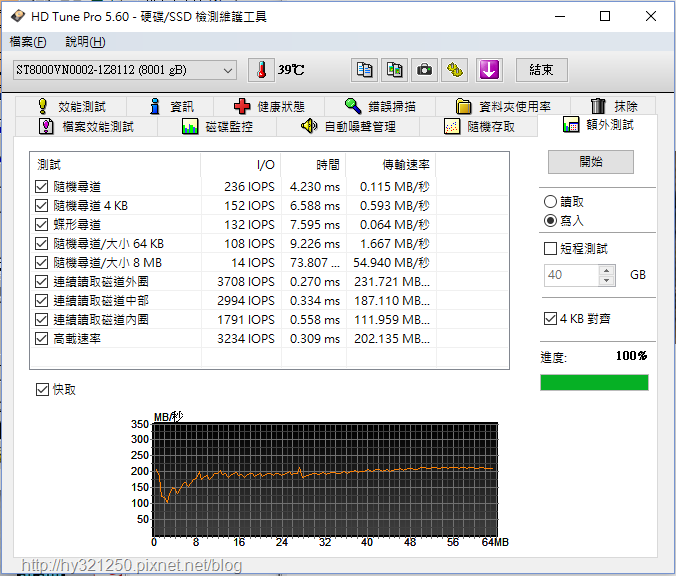Click the 0.270 ms time cell
676x576 pixels.
(315, 282)
